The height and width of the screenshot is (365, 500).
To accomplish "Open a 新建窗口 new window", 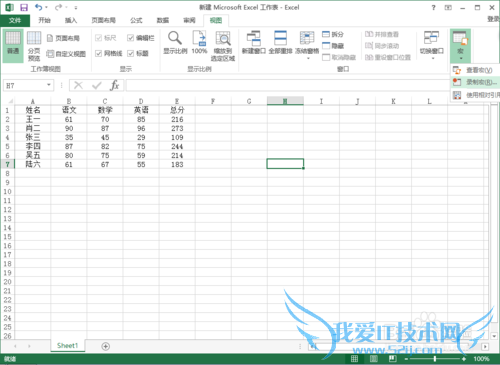I will tap(254, 42).
